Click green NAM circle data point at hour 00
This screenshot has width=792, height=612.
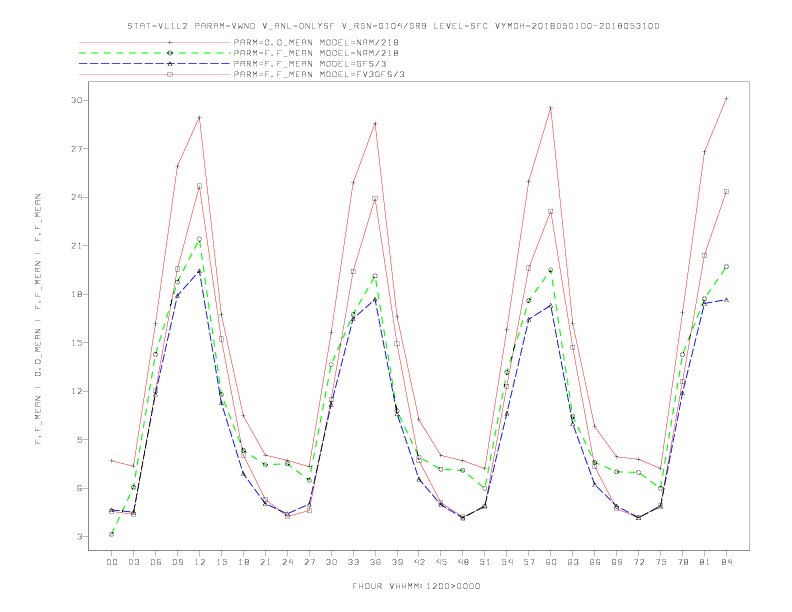click(x=112, y=534)
